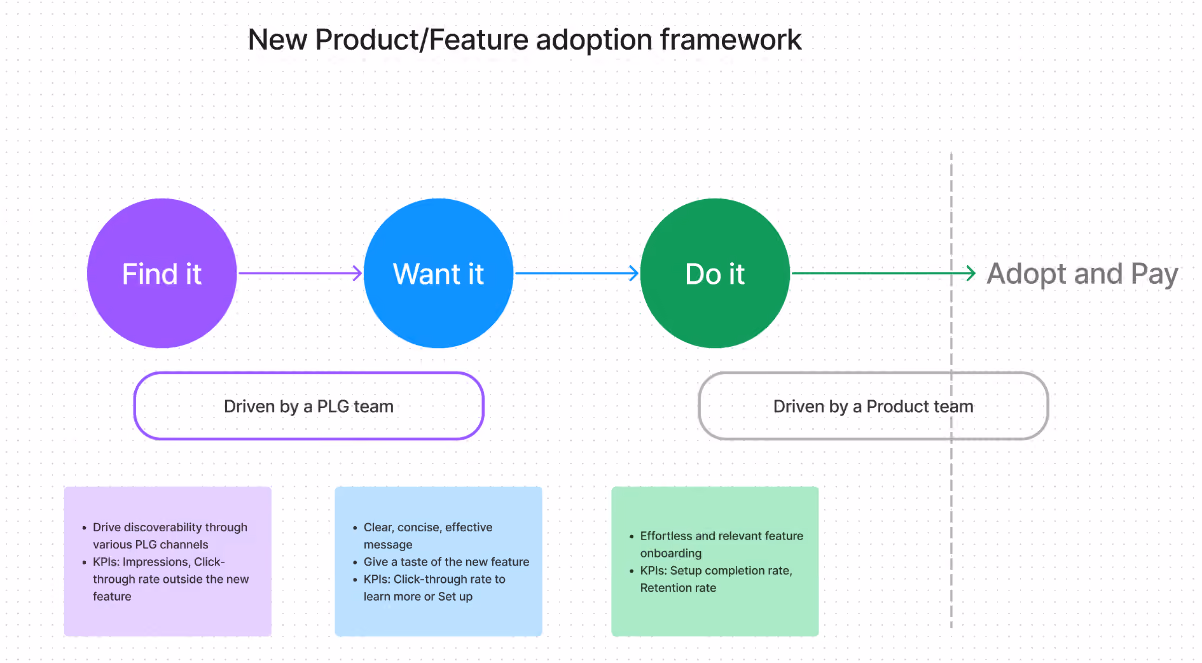Click the green note about effortless feature onboarding
The height and width of the screenshot is (663, 1202).
pos(715,561)
